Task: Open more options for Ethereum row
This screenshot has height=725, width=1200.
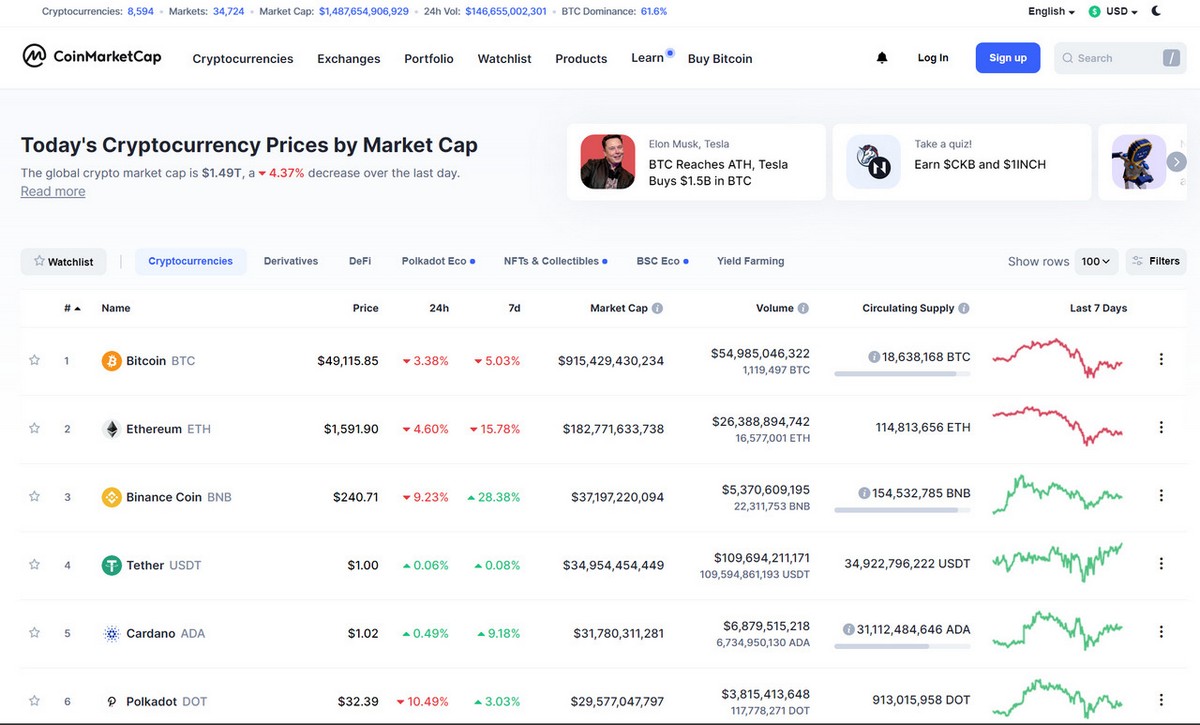Action: [1161, 427]
